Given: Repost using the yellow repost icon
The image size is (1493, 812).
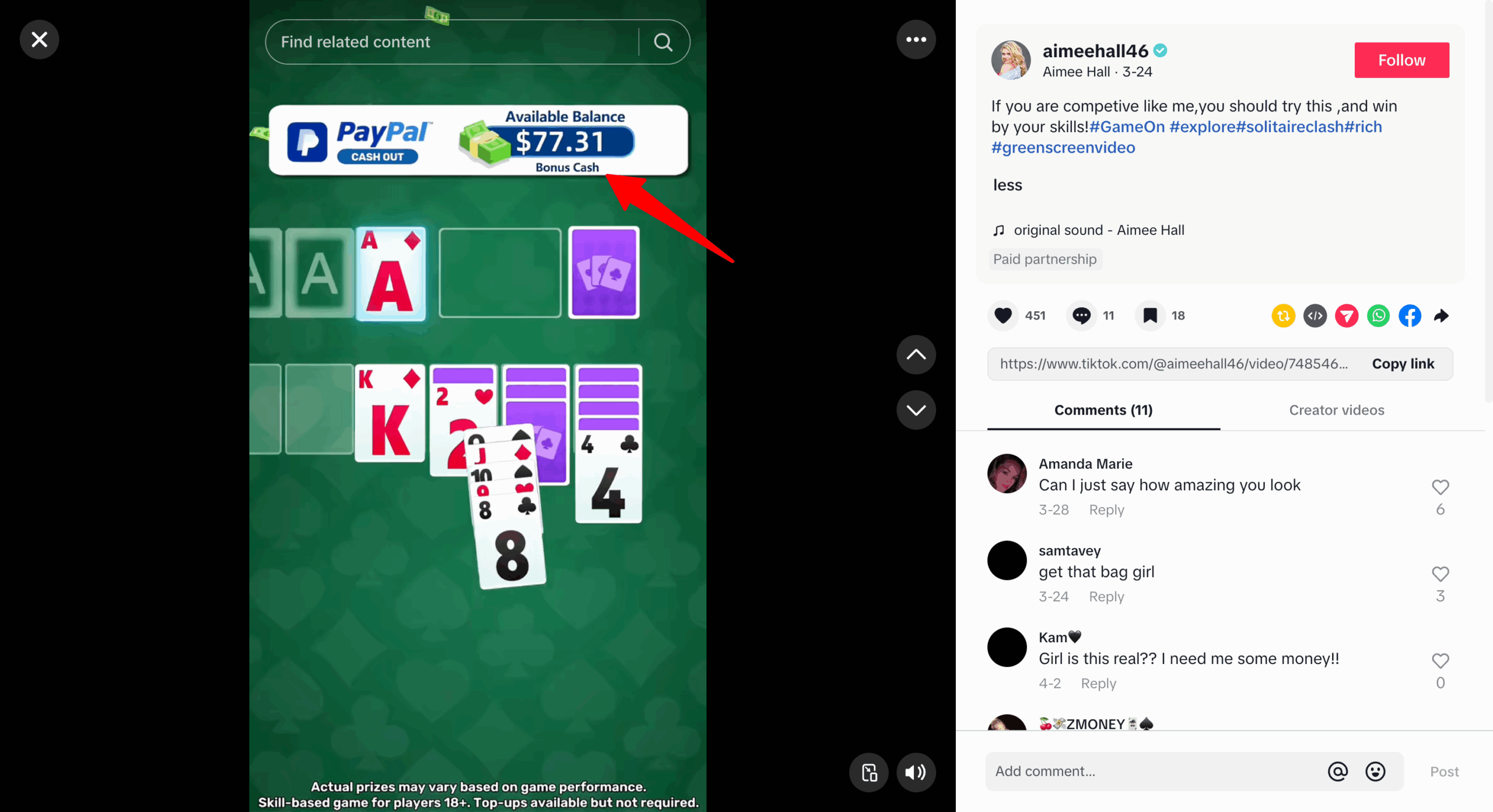Looking at the screenshot, I should pos(1283,315).
